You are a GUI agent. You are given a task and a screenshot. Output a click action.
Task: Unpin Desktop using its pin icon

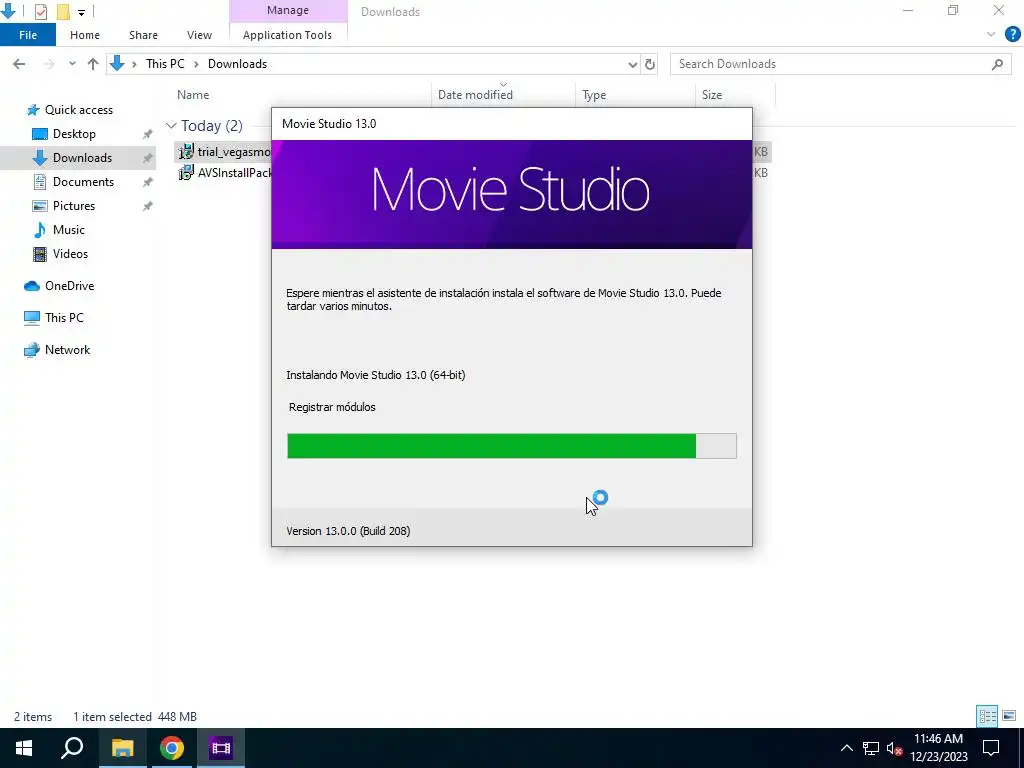[x=148, y=134]
